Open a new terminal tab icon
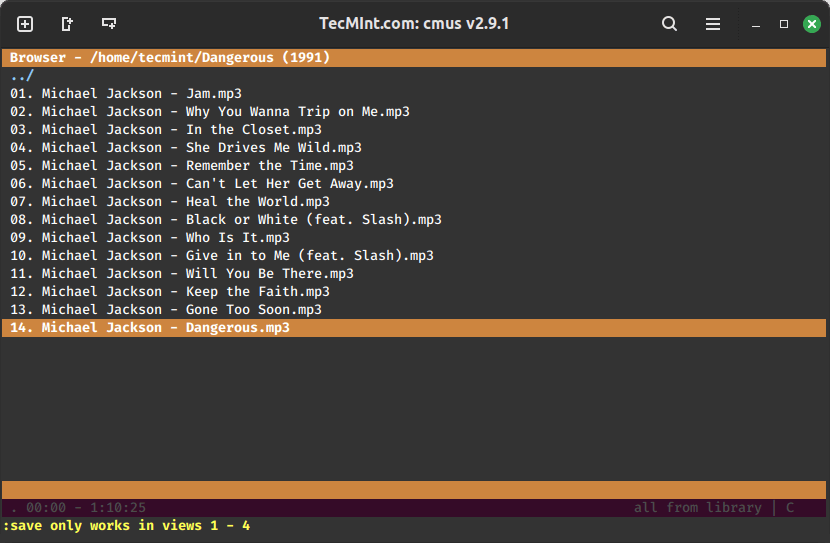830x543 pixels. tap(25, 24)
